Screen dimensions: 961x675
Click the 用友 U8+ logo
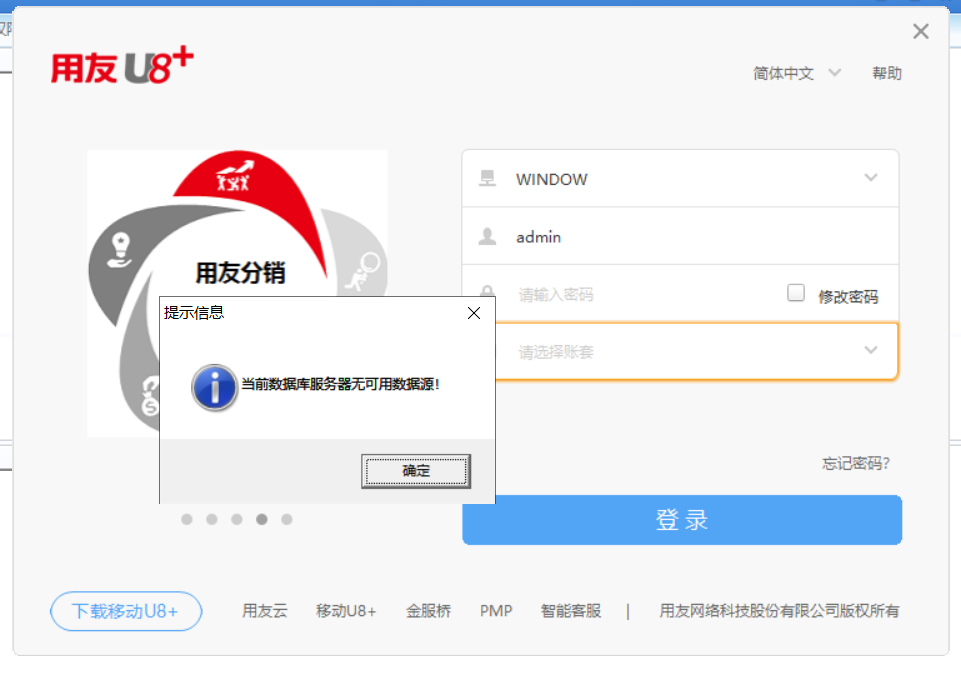pyautogui.click(x=122, y=66)
